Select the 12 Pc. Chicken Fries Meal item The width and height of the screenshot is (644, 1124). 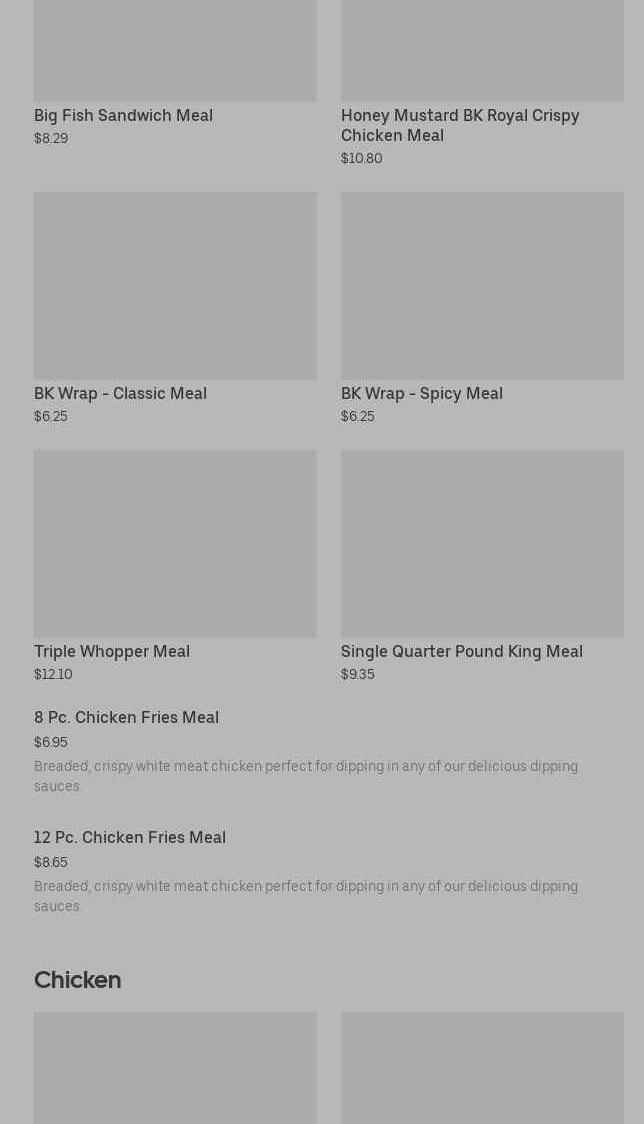click(130, 838)
